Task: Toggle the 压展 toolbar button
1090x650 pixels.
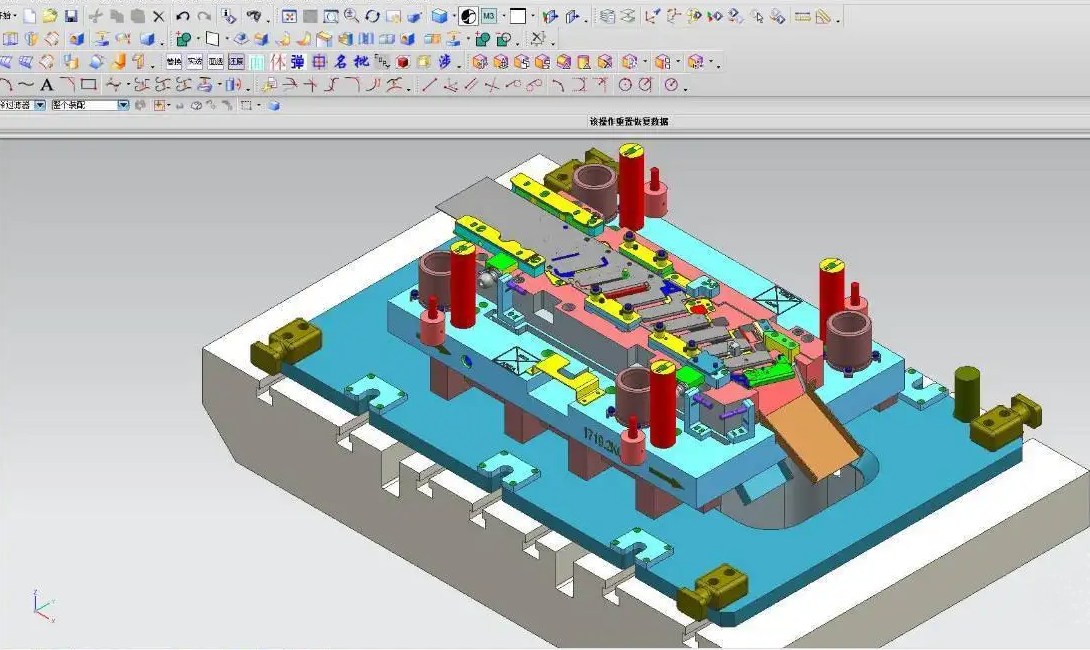Action: tap(237, 62)
